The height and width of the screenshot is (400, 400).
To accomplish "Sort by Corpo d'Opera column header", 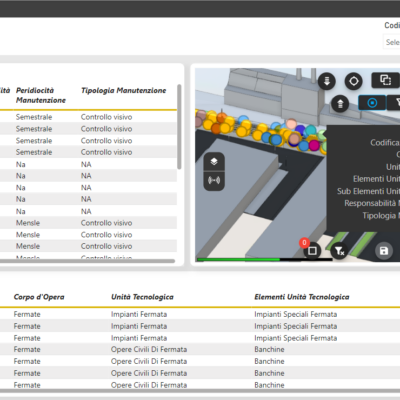I will click(x=39, y=297).
